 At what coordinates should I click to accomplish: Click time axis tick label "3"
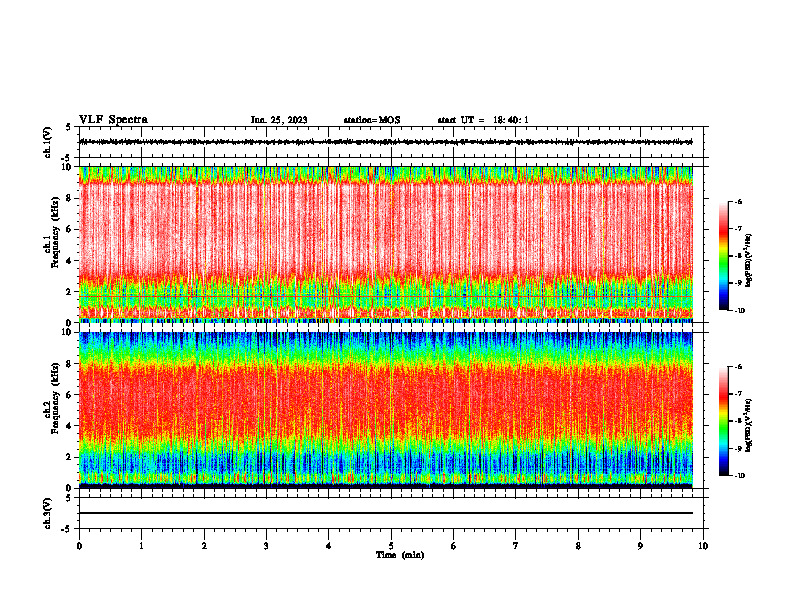point(266,546)
